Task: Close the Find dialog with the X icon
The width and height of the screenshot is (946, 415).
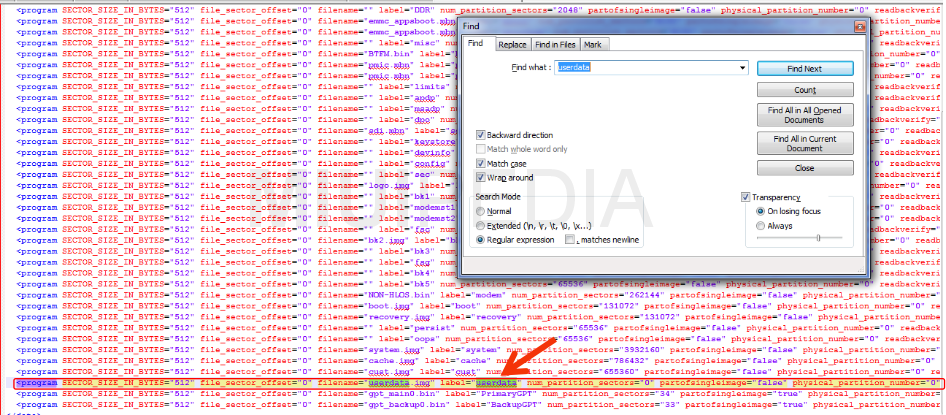Action: pyautogui.click(x=859, y=27)
